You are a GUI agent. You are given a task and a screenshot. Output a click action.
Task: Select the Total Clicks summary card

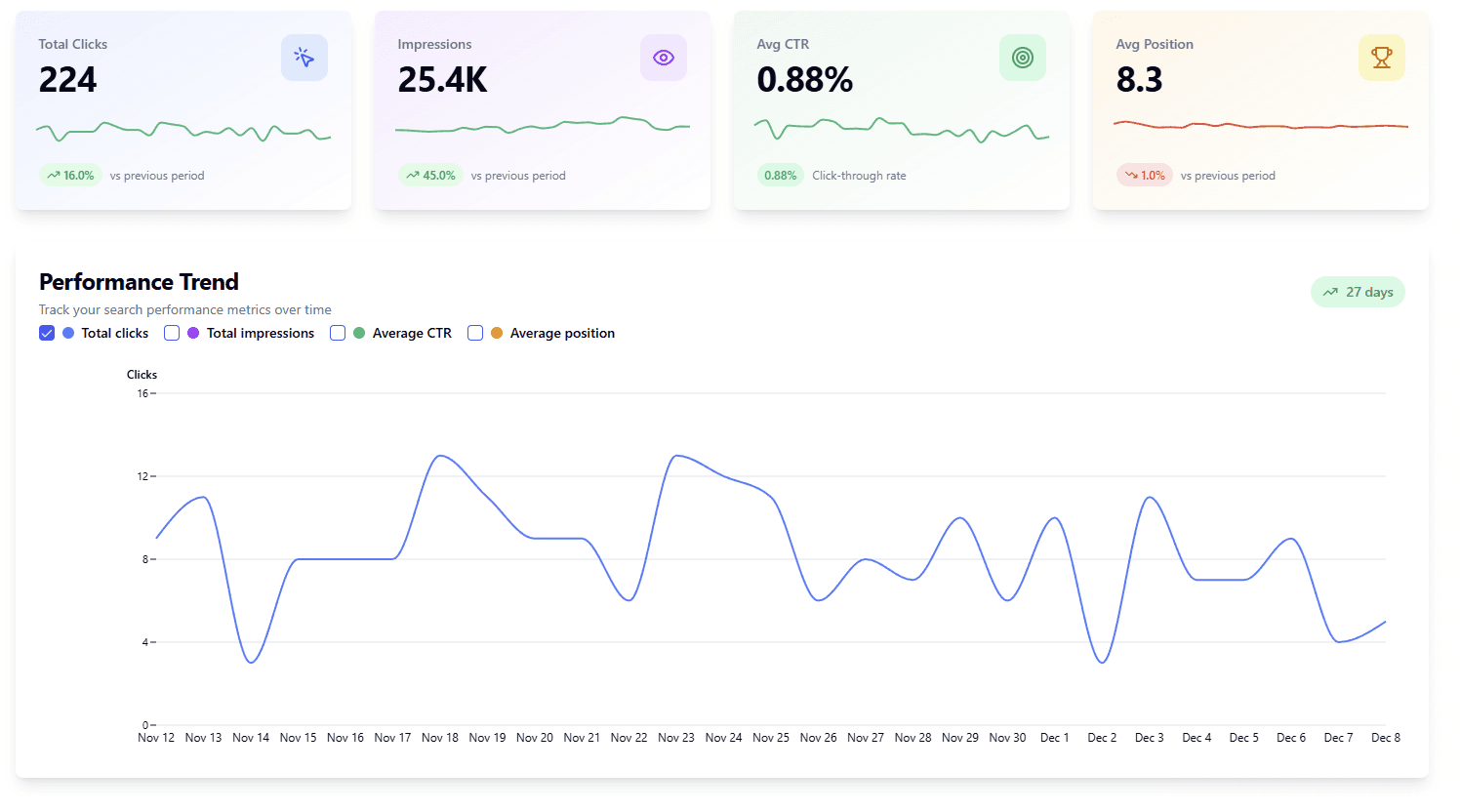point(182,109)
